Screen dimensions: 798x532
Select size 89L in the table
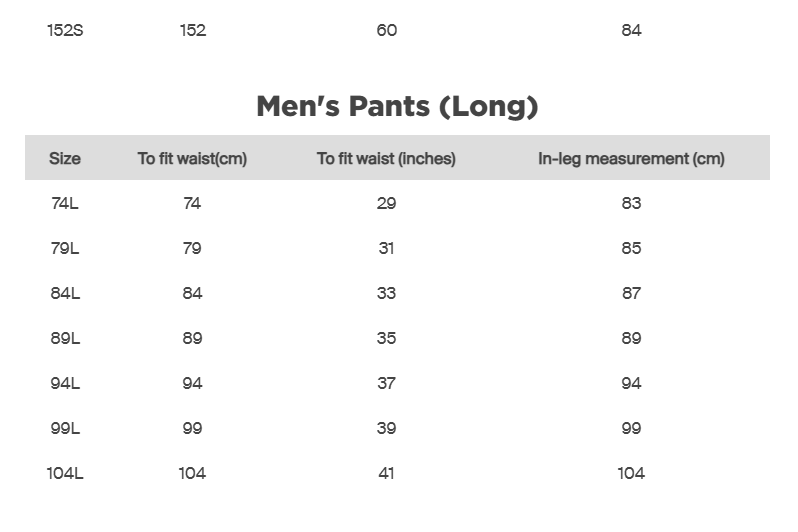click(x=65, y=338)
